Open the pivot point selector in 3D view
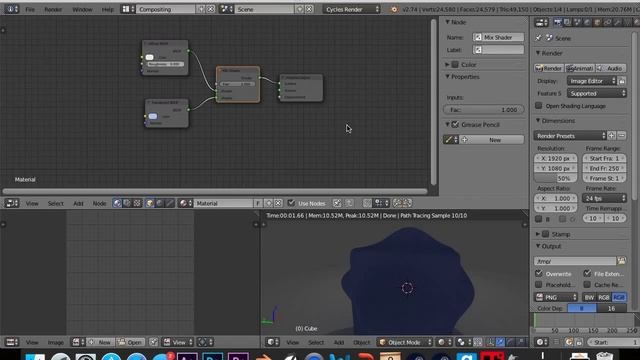Screen dimensions: 640x360 (463, 342)
